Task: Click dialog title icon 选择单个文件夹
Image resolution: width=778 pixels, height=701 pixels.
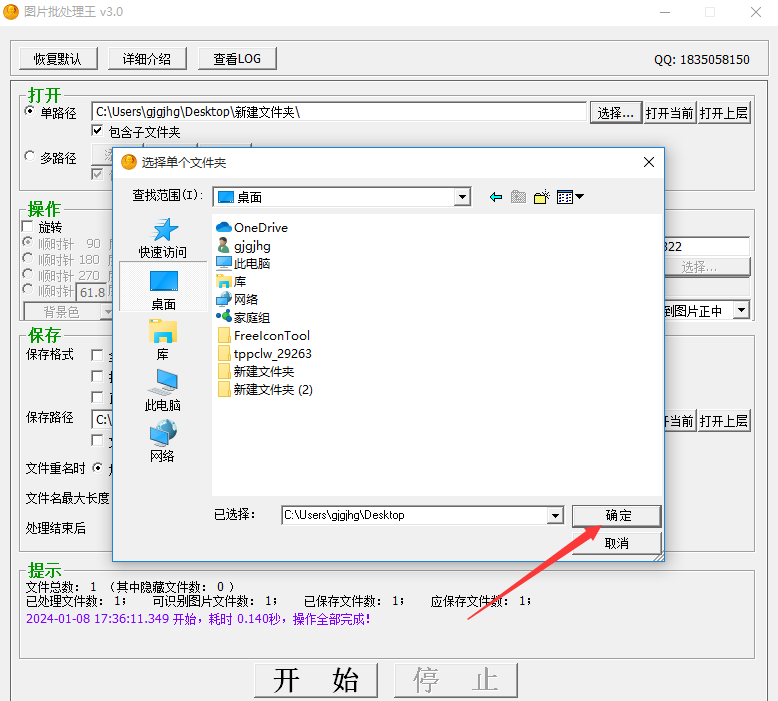Action: [129, 162]
